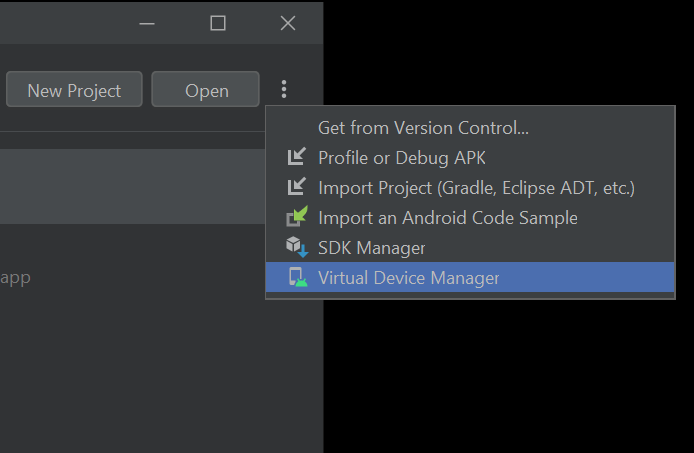Viewport: 694px width, 453px height.
Task: Click the Import Project arrow icon
Action: [x=297, y=188]
